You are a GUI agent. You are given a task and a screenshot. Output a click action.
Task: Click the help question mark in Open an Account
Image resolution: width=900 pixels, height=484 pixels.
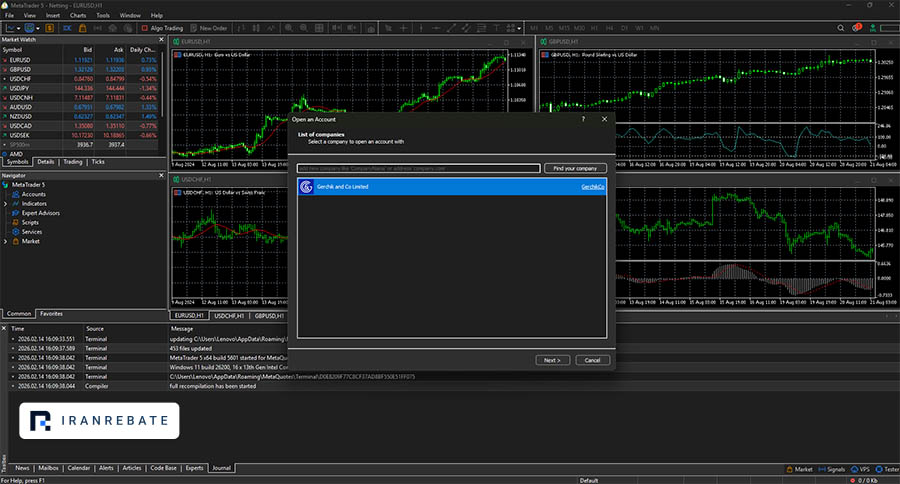(x=583, y=119)
